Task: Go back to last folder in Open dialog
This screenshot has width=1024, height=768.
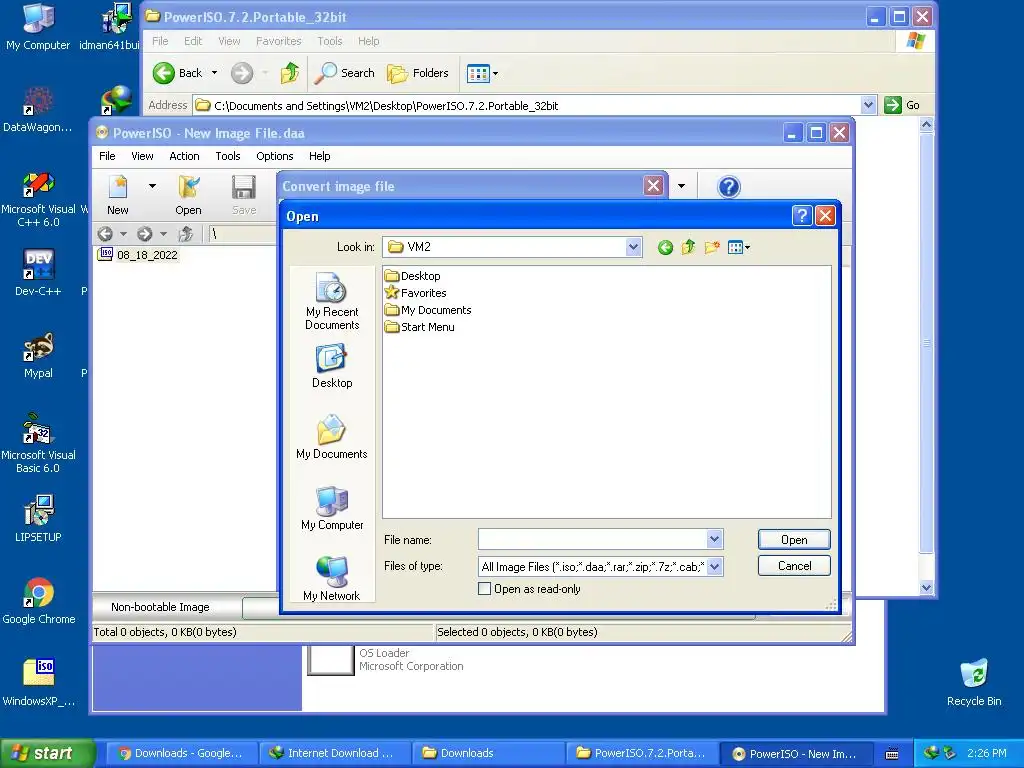Action: pos(665,248)
